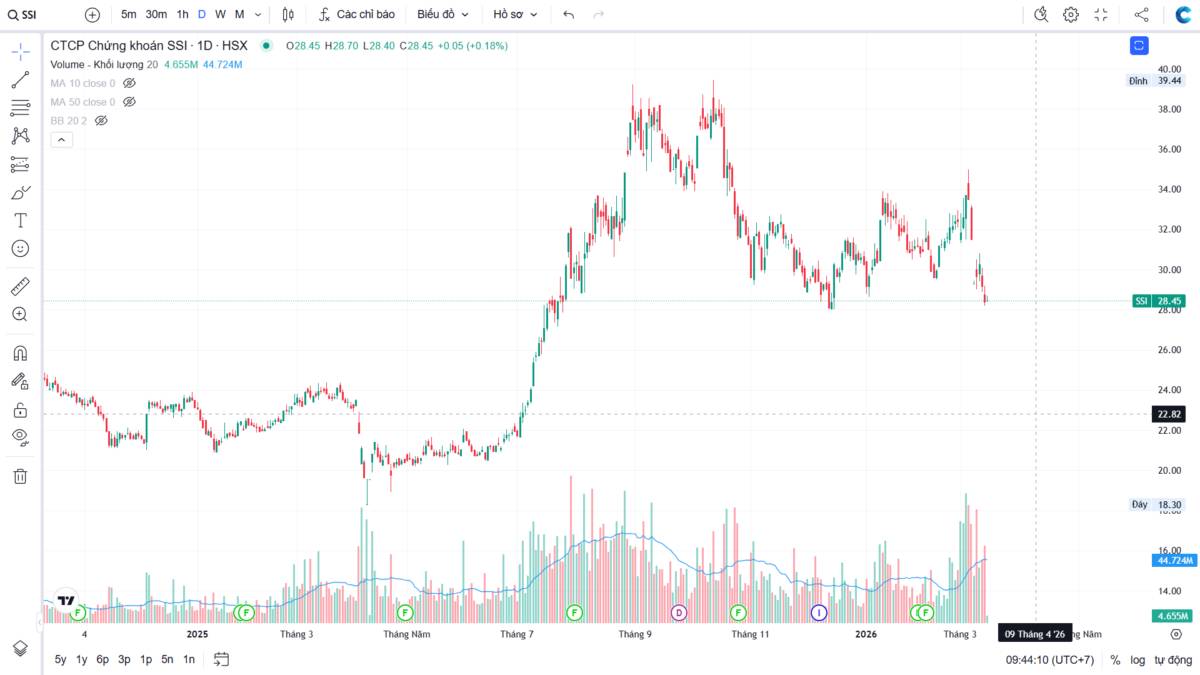Click the TradingView logo on chart
The width and height of the screenshot is (1200, 675).
pyautogui.click(x=65, y=601)
